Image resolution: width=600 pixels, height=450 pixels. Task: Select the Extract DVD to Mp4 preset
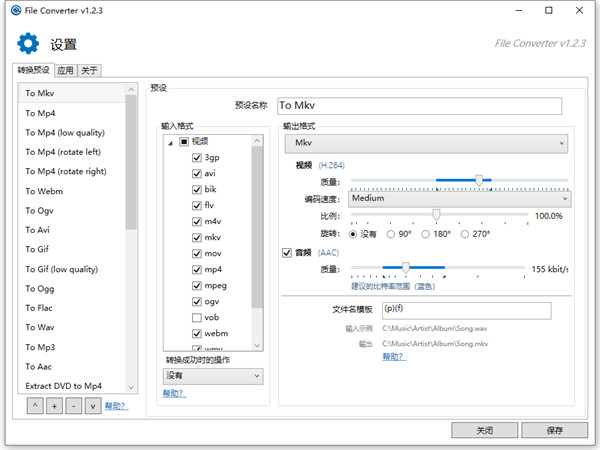[x=72, y=386]
